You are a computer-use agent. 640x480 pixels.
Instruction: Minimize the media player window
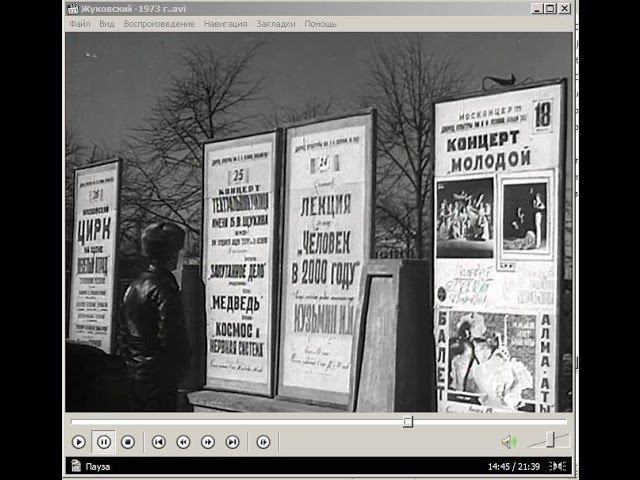click(537, 9)
